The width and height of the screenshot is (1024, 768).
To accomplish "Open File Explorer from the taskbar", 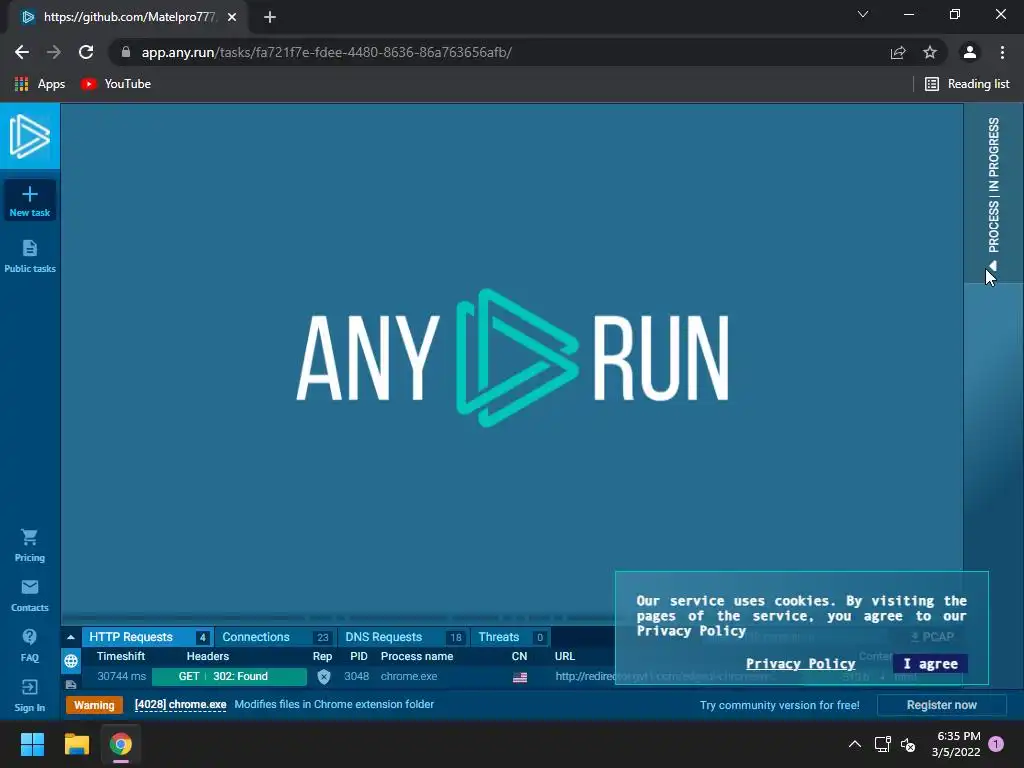I will (76, 744).
